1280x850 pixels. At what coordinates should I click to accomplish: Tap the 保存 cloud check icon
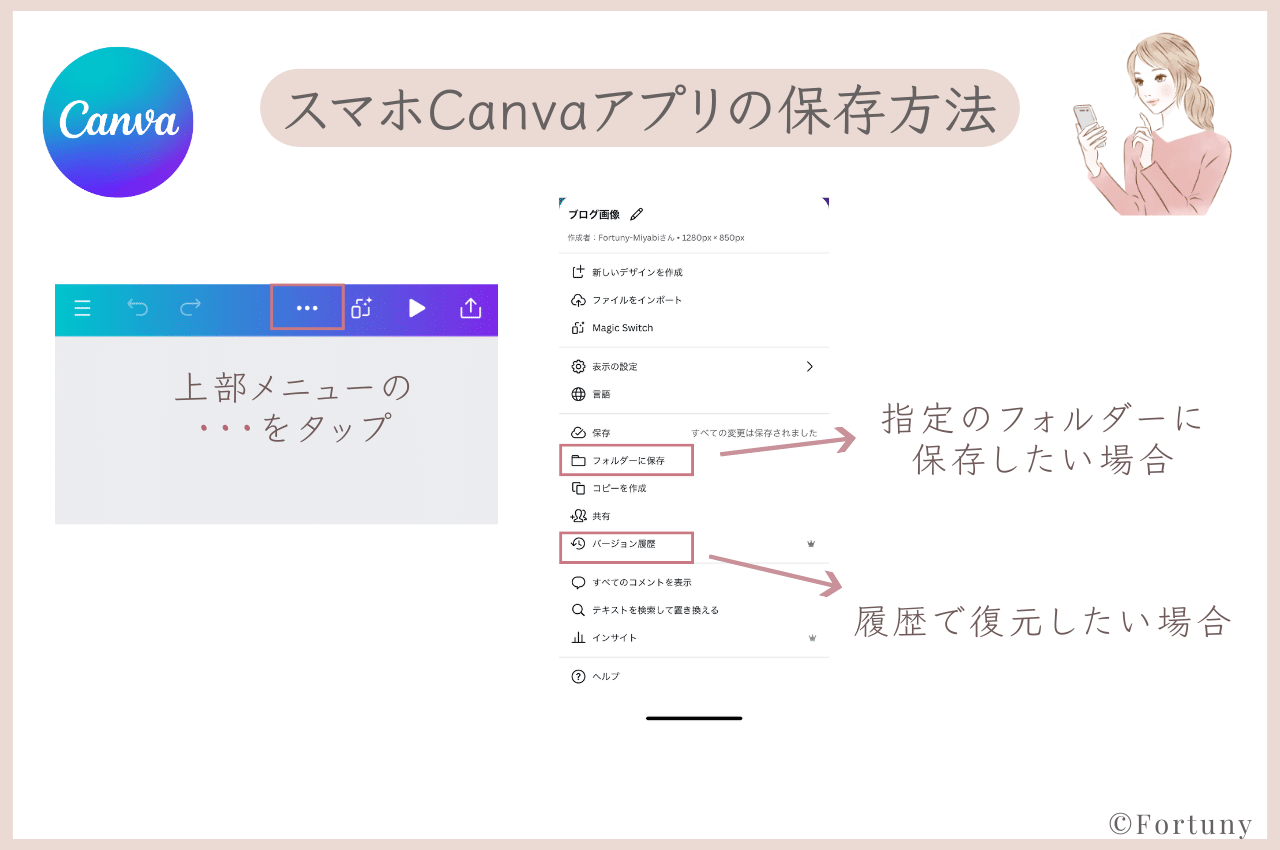[578, 433]
